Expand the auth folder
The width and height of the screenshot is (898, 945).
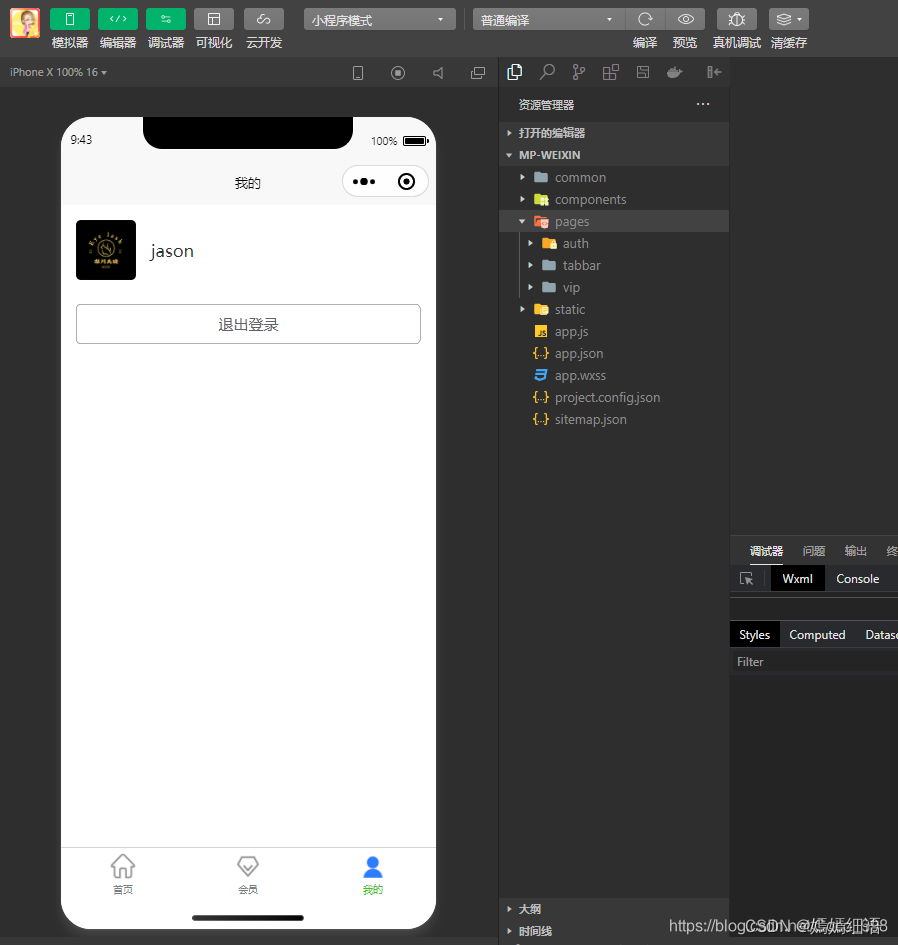(x=614, y=243)
